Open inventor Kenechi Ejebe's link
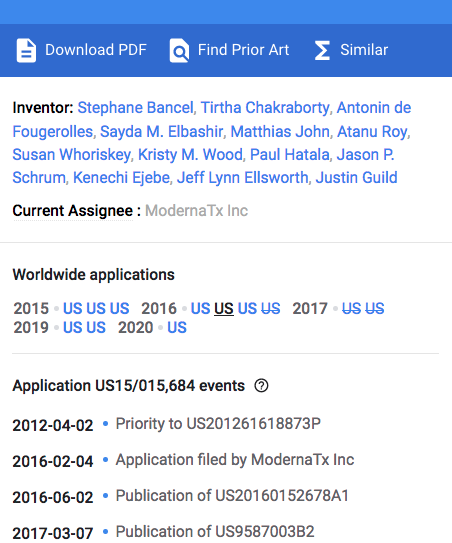The height and width of the screenshot is (543, 452). (122, 177)
